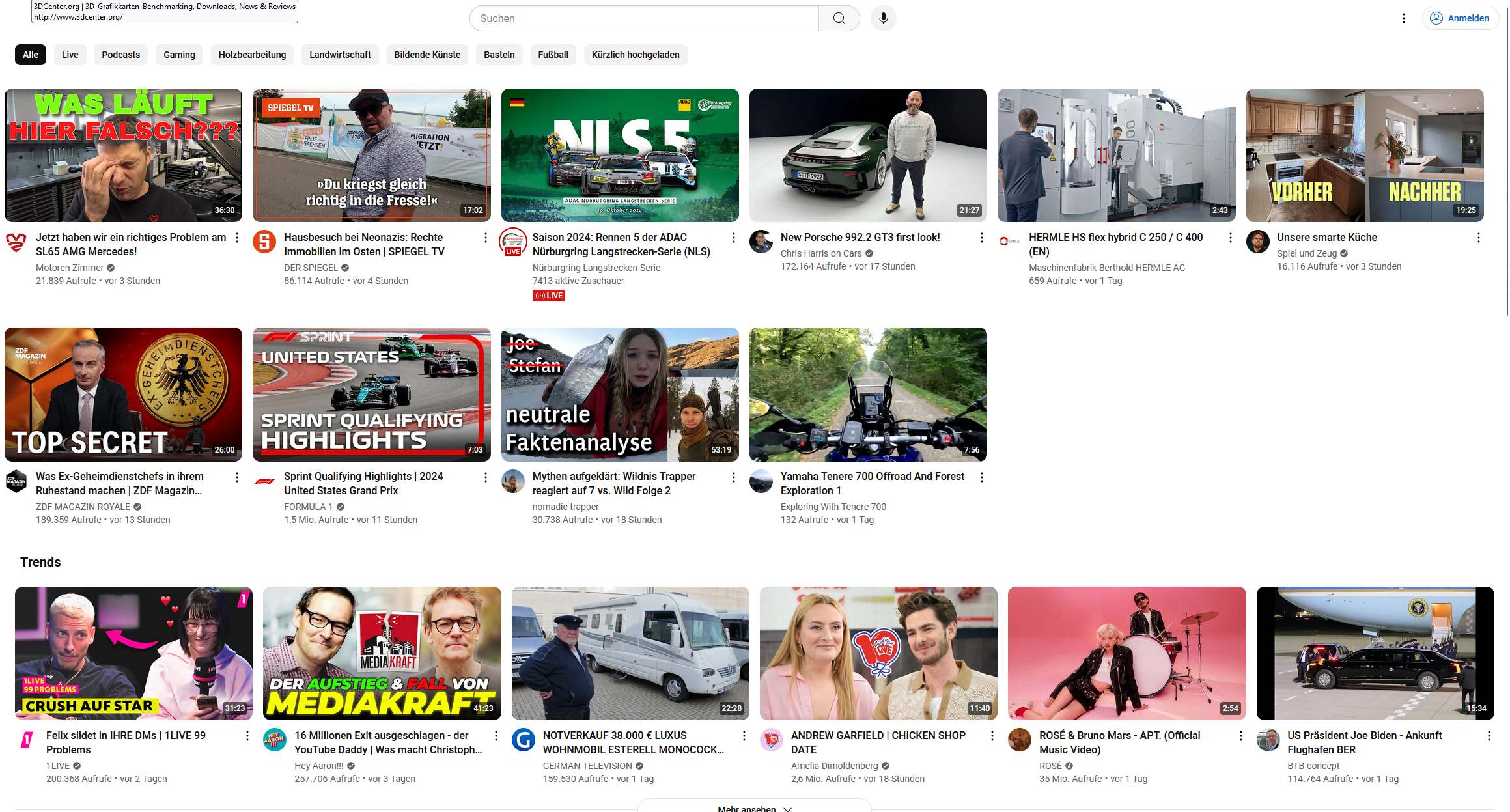This screenshot has width=1510, height=812.
Task: Play the Sprint Qualifying Highlights thumbnail
Action: (x=371, y=395)
